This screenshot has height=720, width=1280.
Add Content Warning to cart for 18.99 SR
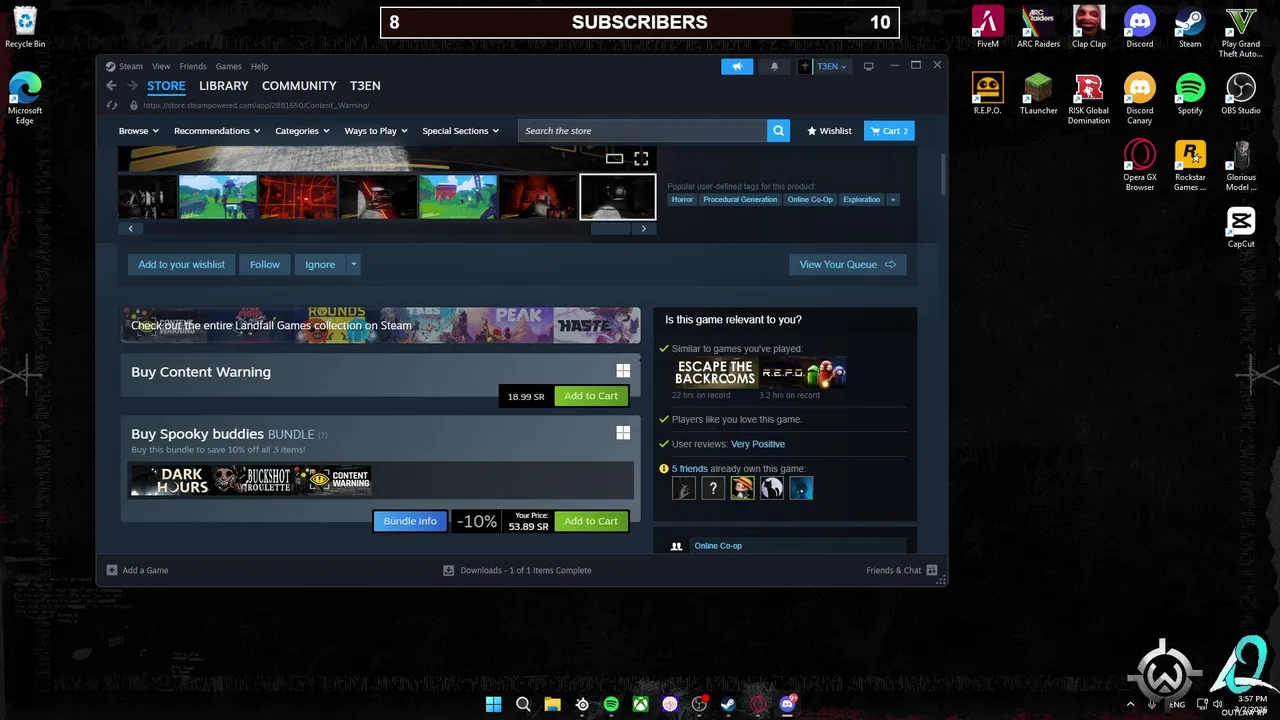tap(591, 396)
